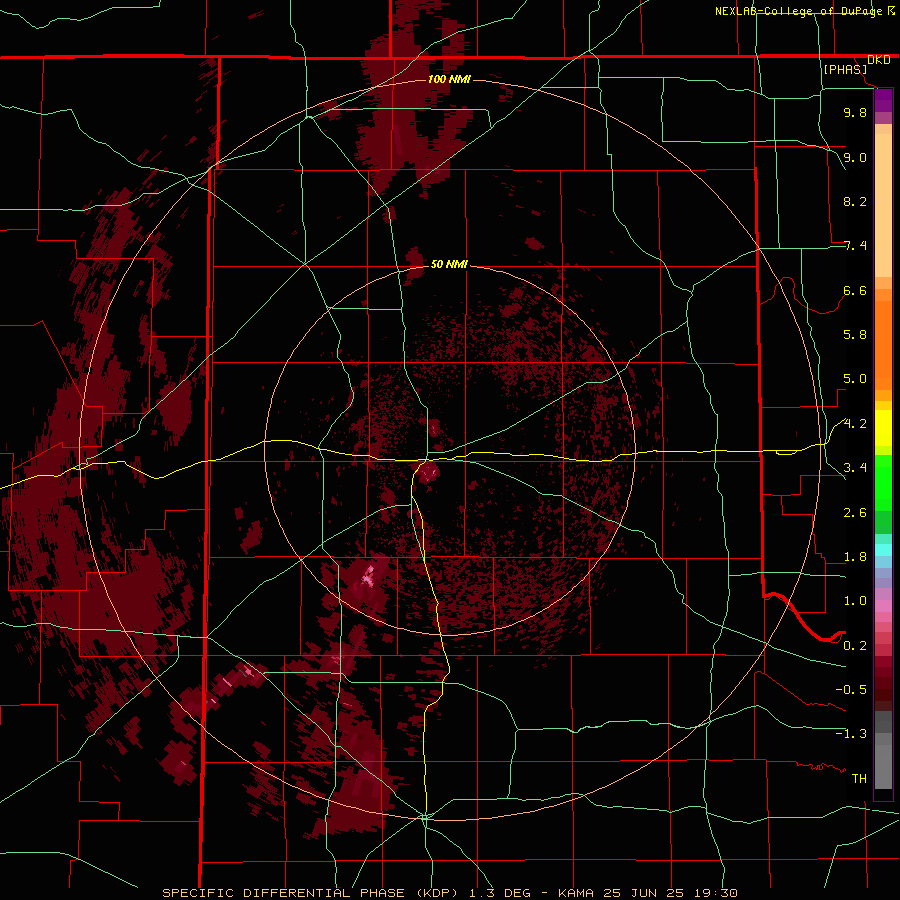Screen dimensions: 900x900
Task: Click the 1.0 scale value
Action: pyautogui.click(x=855, y=601)
